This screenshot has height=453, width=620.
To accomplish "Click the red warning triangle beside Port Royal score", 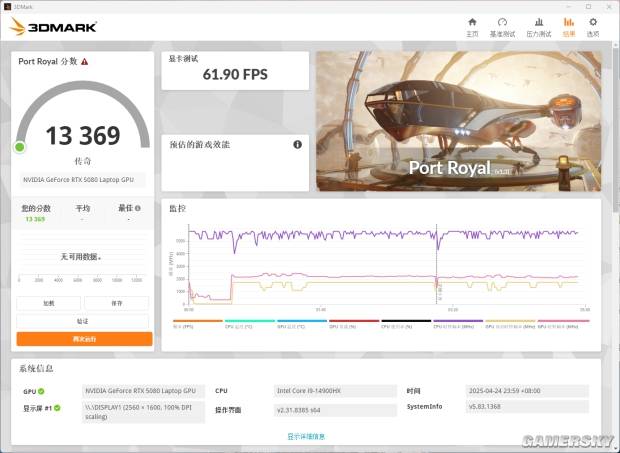I will coord(85,62).
